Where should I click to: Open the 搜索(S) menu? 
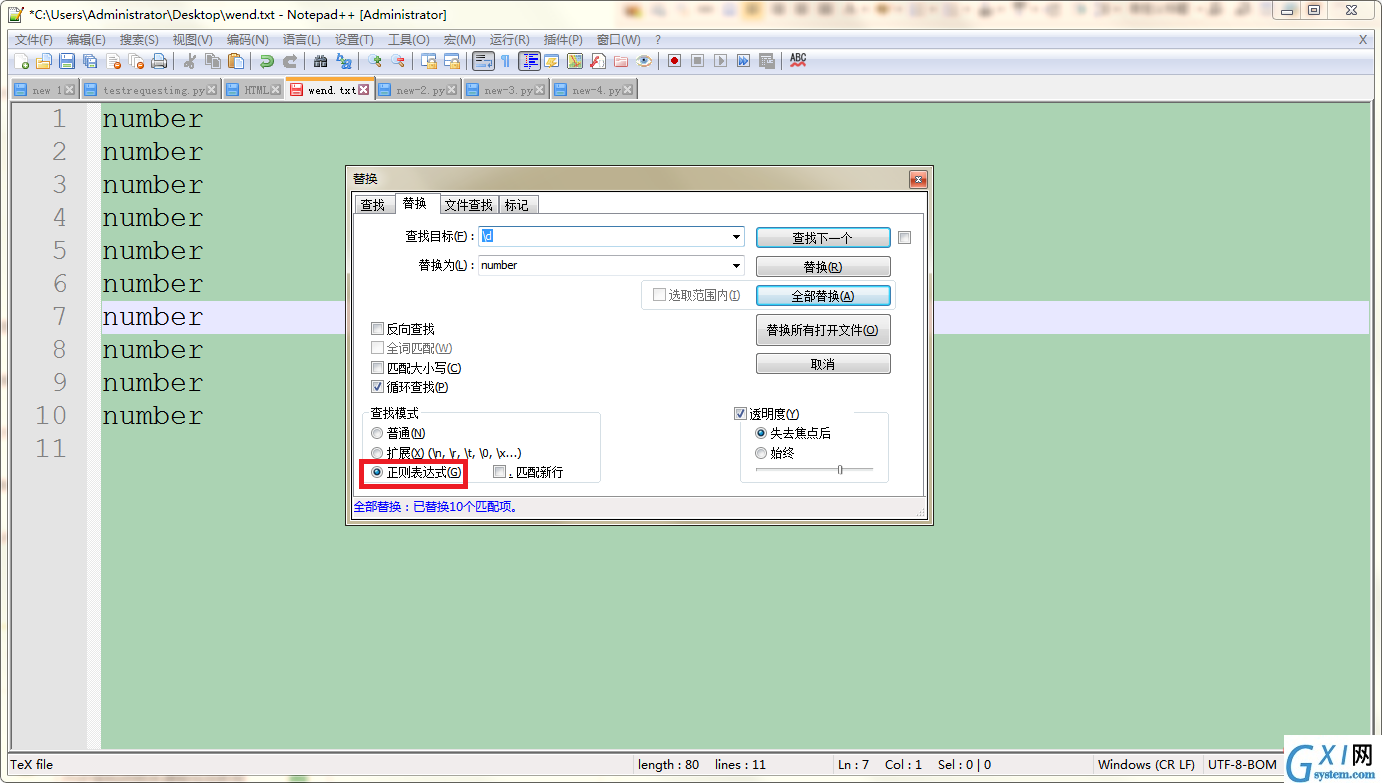click(x=139, y=40)
